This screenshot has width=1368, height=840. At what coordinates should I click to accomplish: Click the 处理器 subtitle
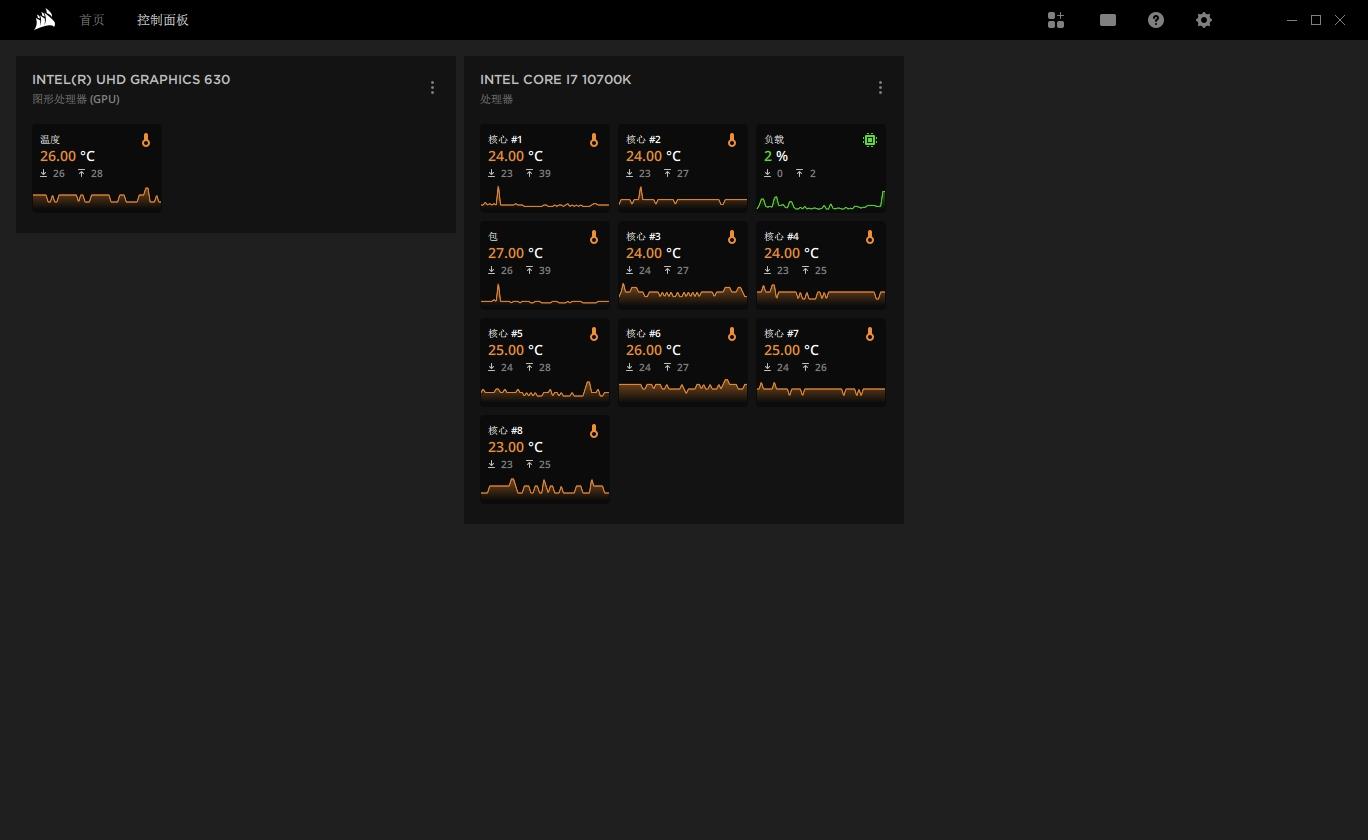click(x=497, y=99)
